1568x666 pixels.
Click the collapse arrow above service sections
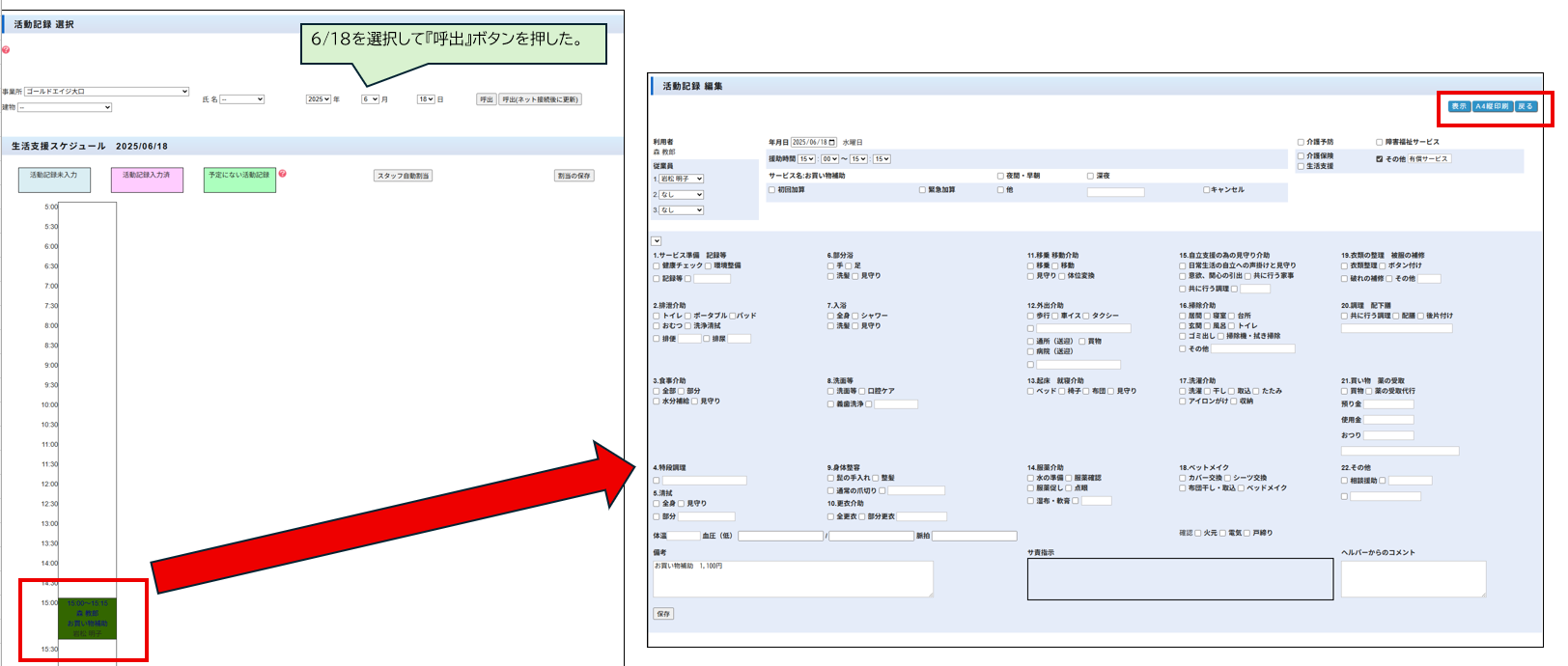point(657,241)
